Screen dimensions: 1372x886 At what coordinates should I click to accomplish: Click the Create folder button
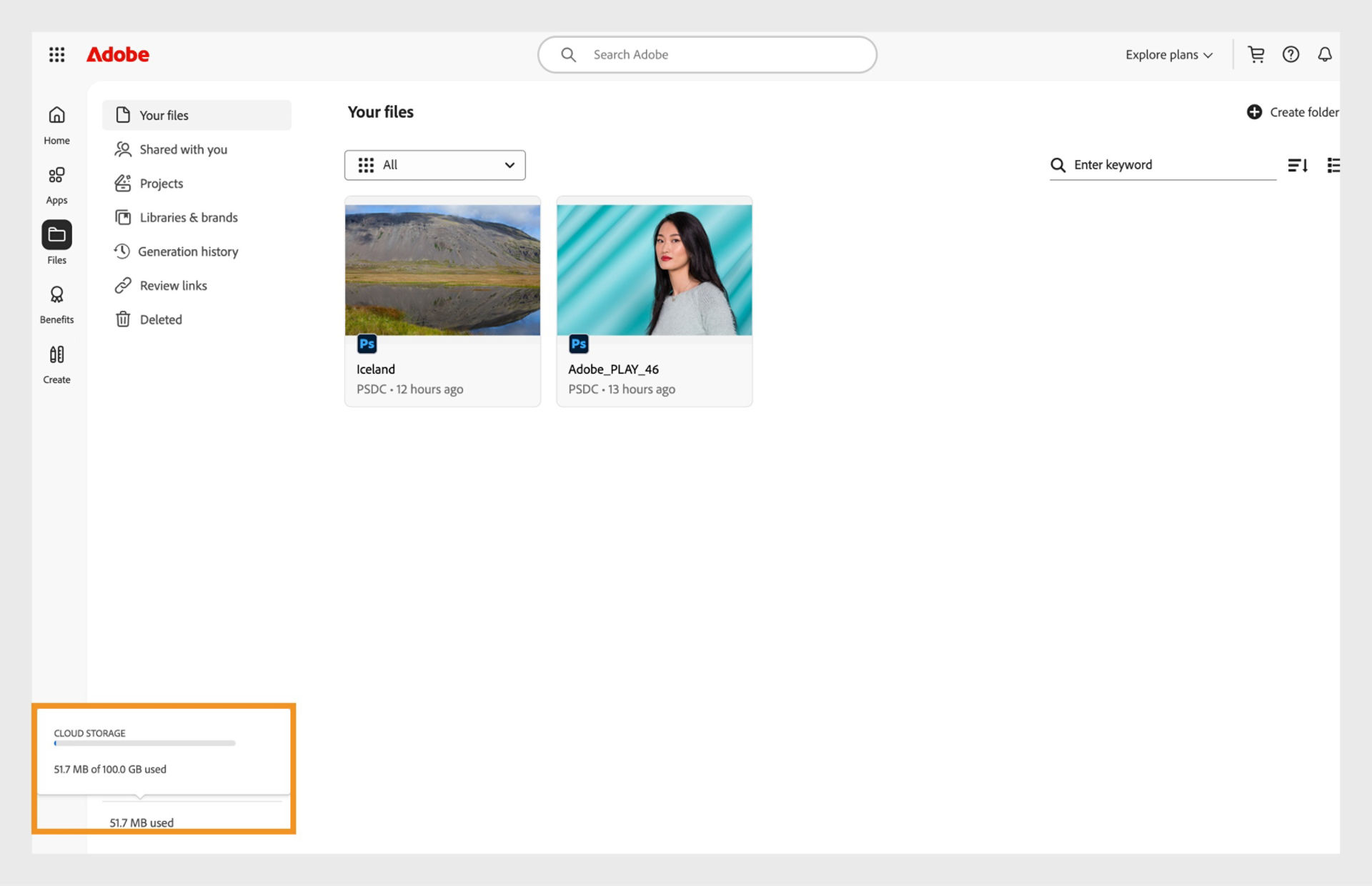1292,112
